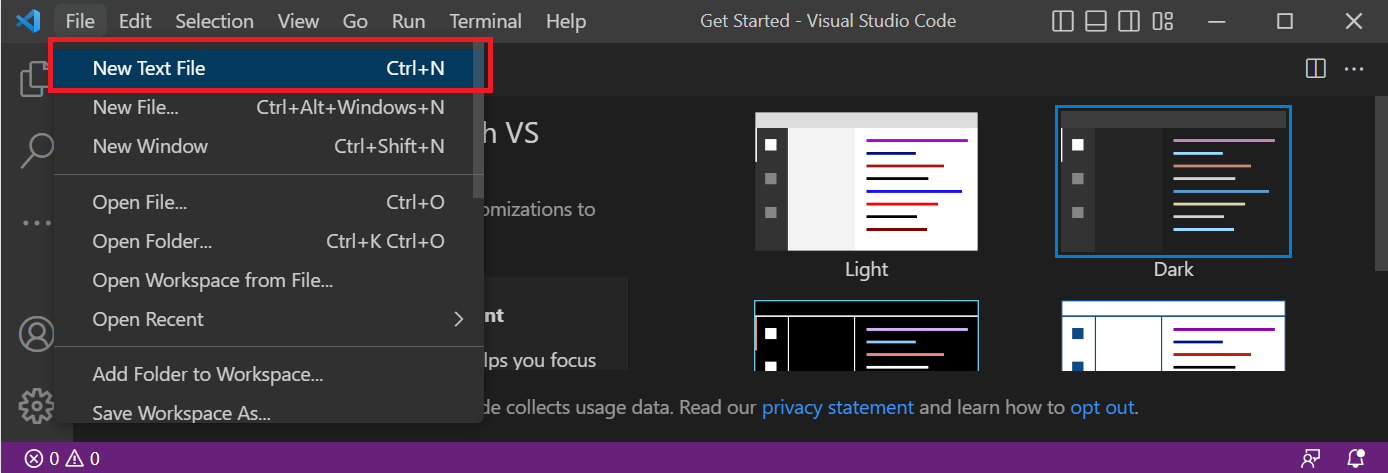Select the Dark color theme thumbnail
This screenshot has width=1388, height=473.
tap(1173, 181)
